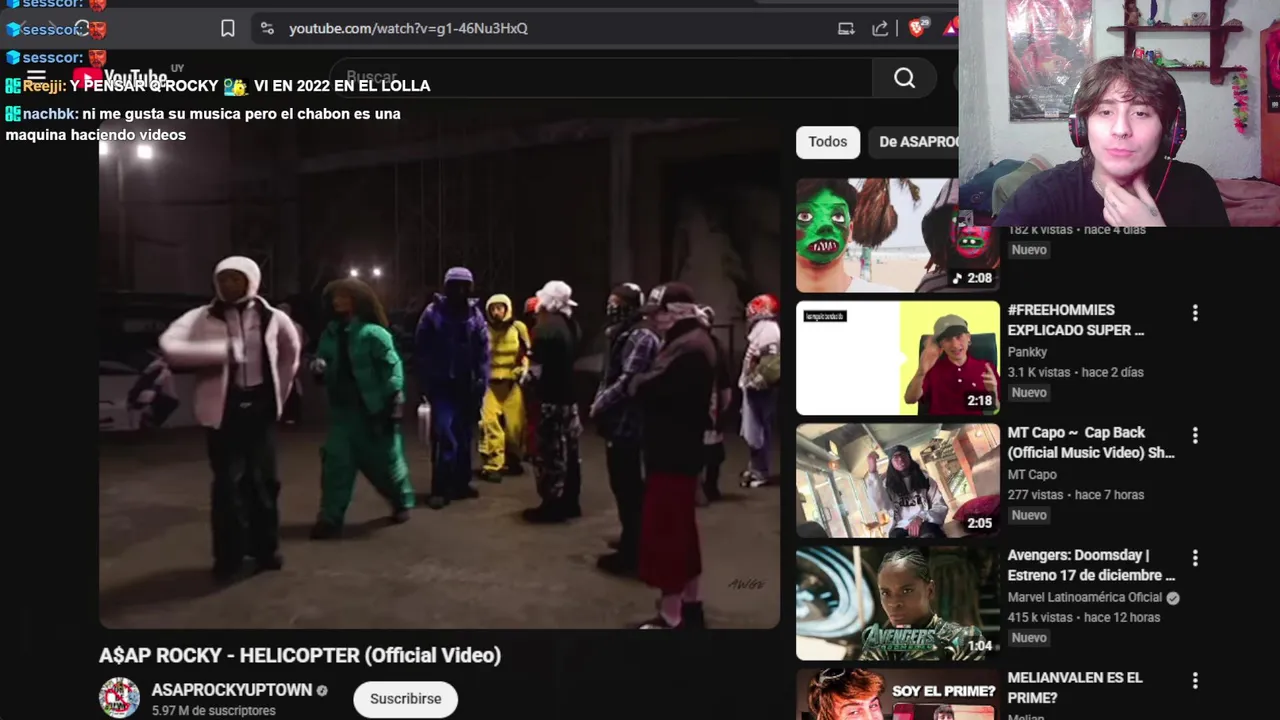
Task: Click the MT Capo channel name
Action: tap(1032, 475)
